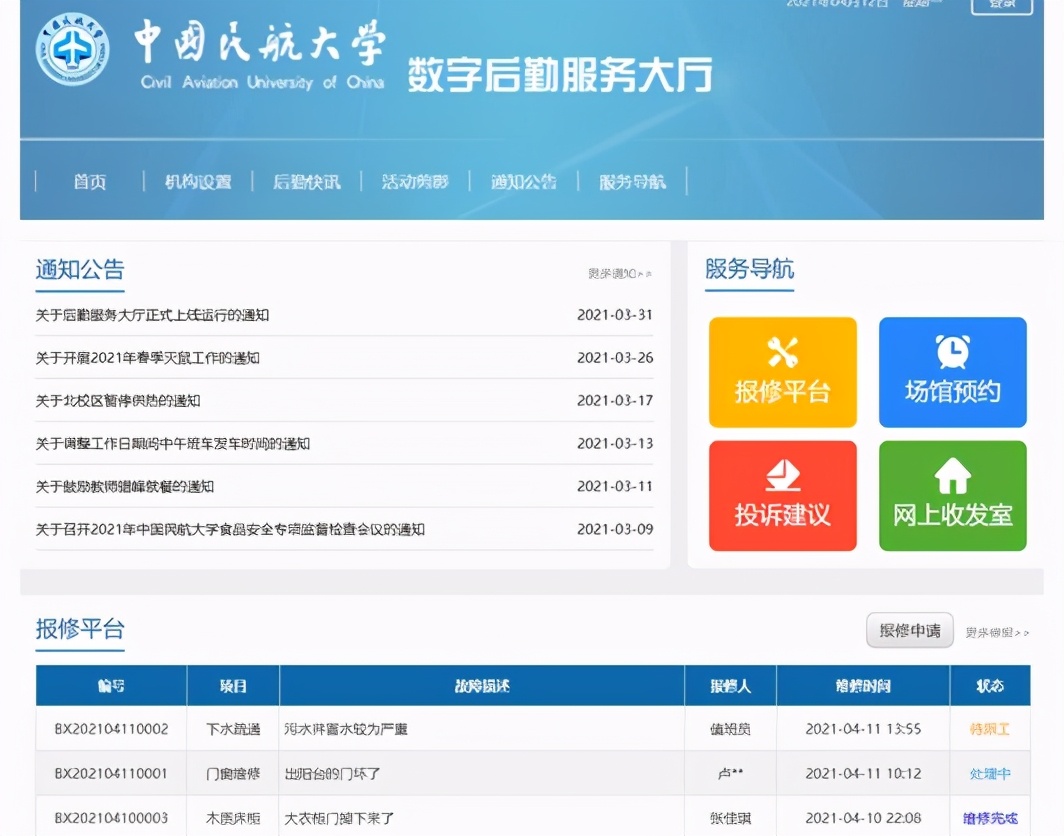Select the blue 场馆预约 service tile
Image resolution: width=1064 pixels, height=836 pixels.
[x=951, y=371]
